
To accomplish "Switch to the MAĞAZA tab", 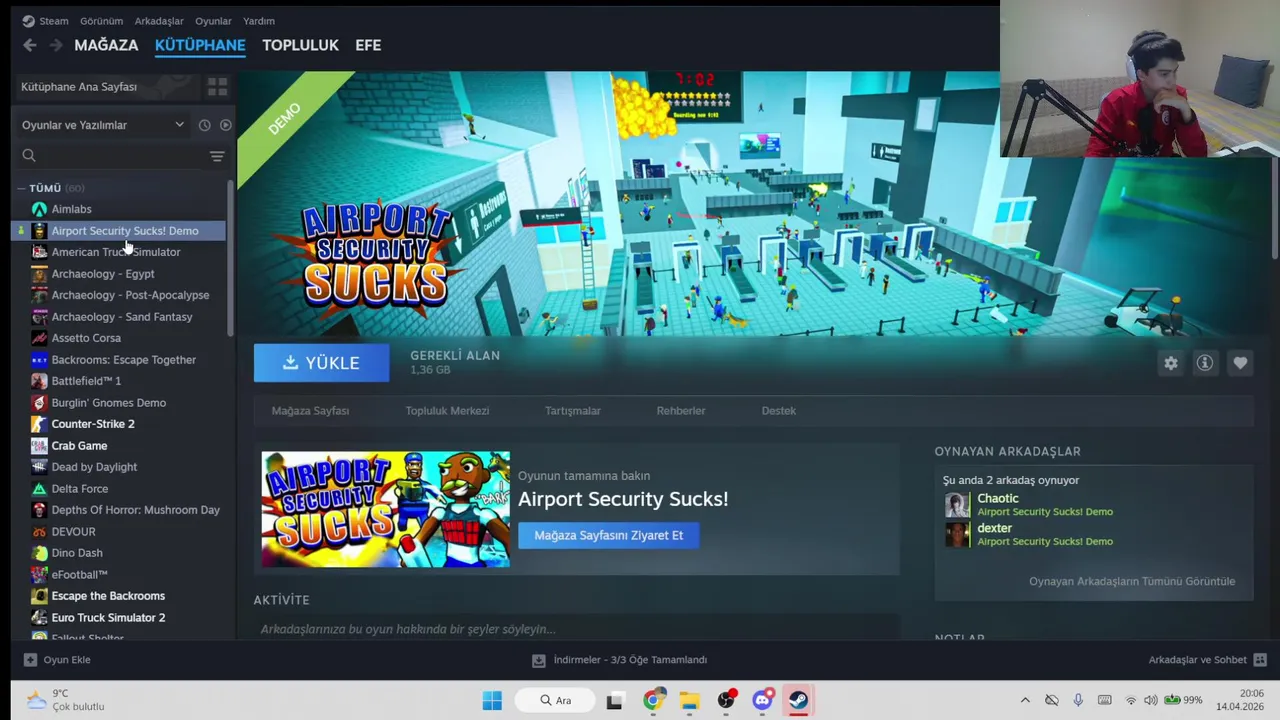I will click(106, 45).
